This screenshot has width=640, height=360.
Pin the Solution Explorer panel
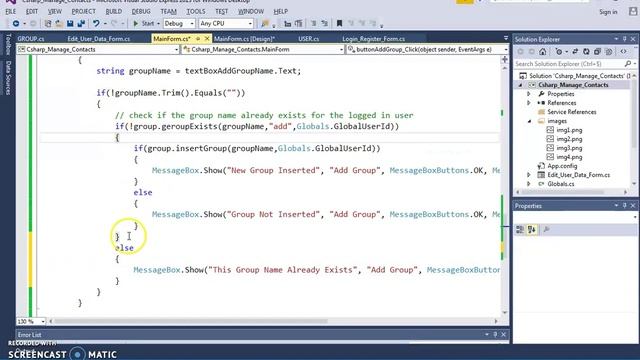(624, 39)
